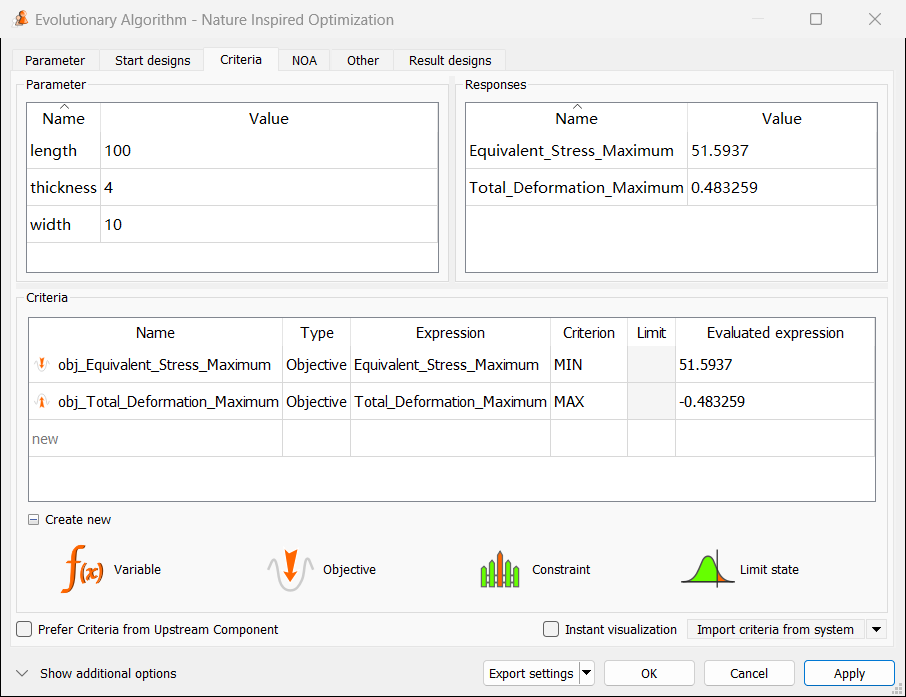Add a Limit state via bell-curve icon
Screen dimensions: 906x697
708,569
